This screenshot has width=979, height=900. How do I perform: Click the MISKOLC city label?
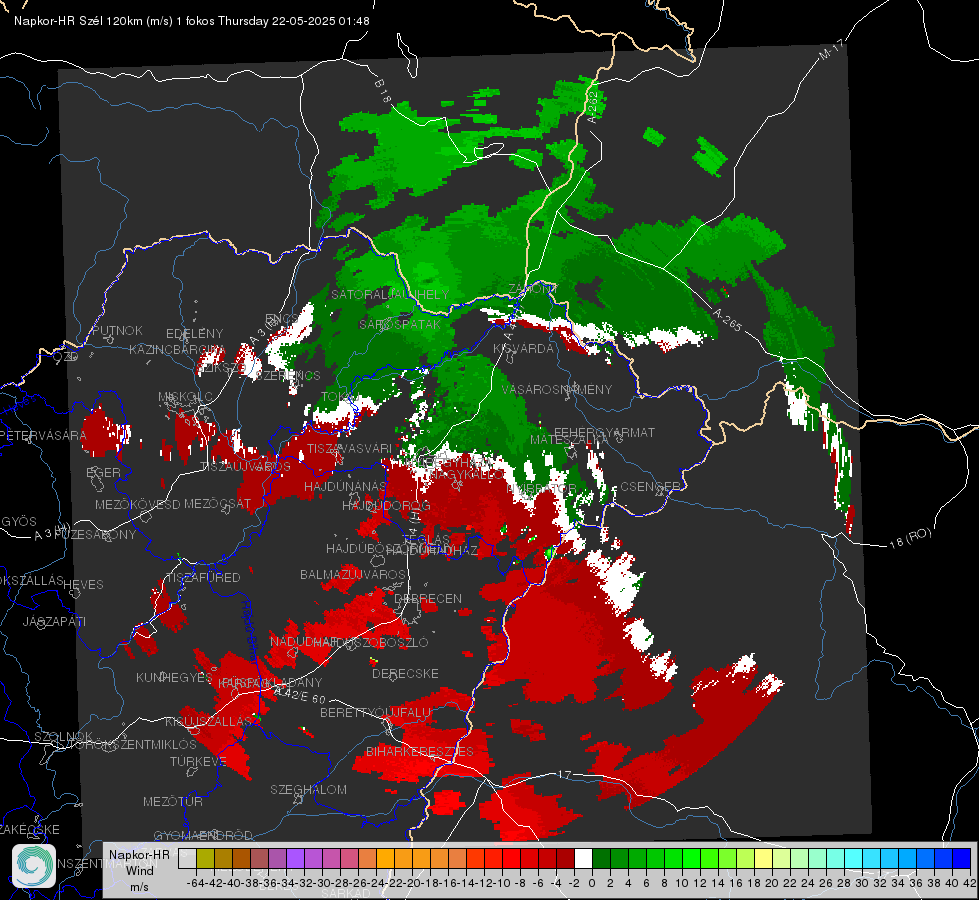185,397
